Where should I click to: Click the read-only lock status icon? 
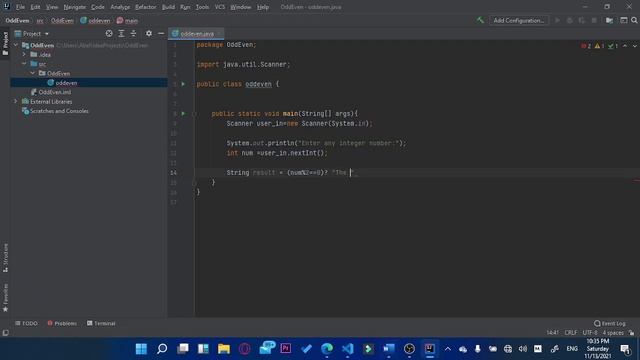click(x=631, y=333)
